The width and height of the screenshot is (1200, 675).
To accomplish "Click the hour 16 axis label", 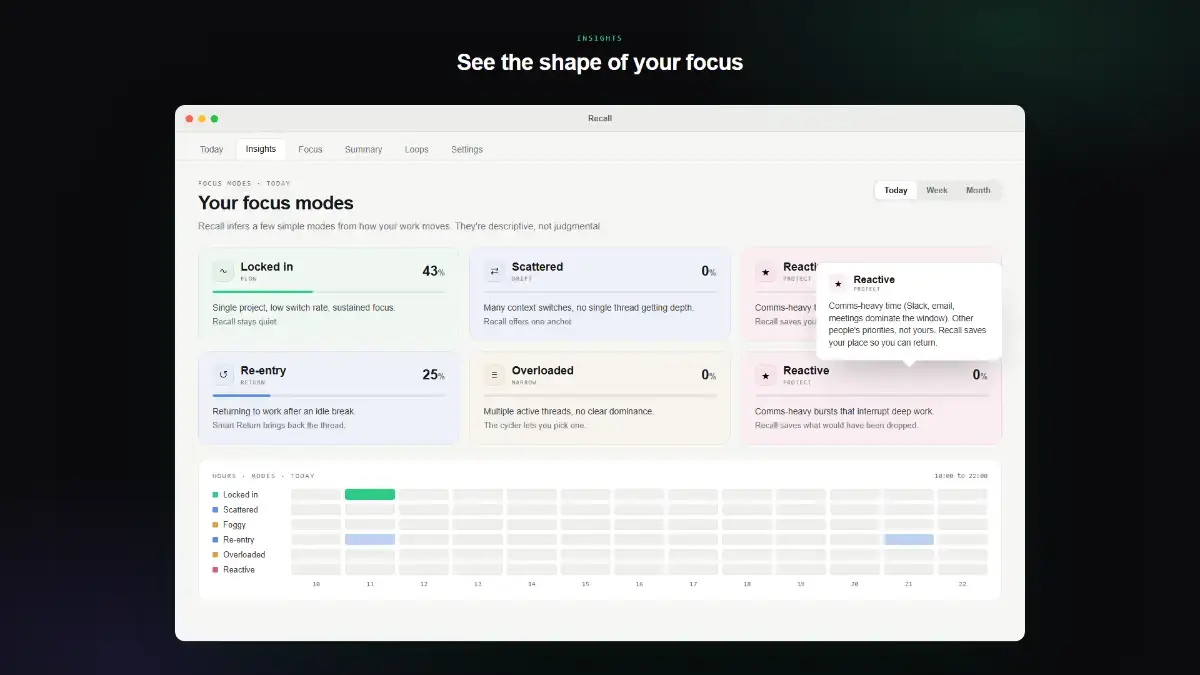I will pyautogui.click(x=639, y=584).
